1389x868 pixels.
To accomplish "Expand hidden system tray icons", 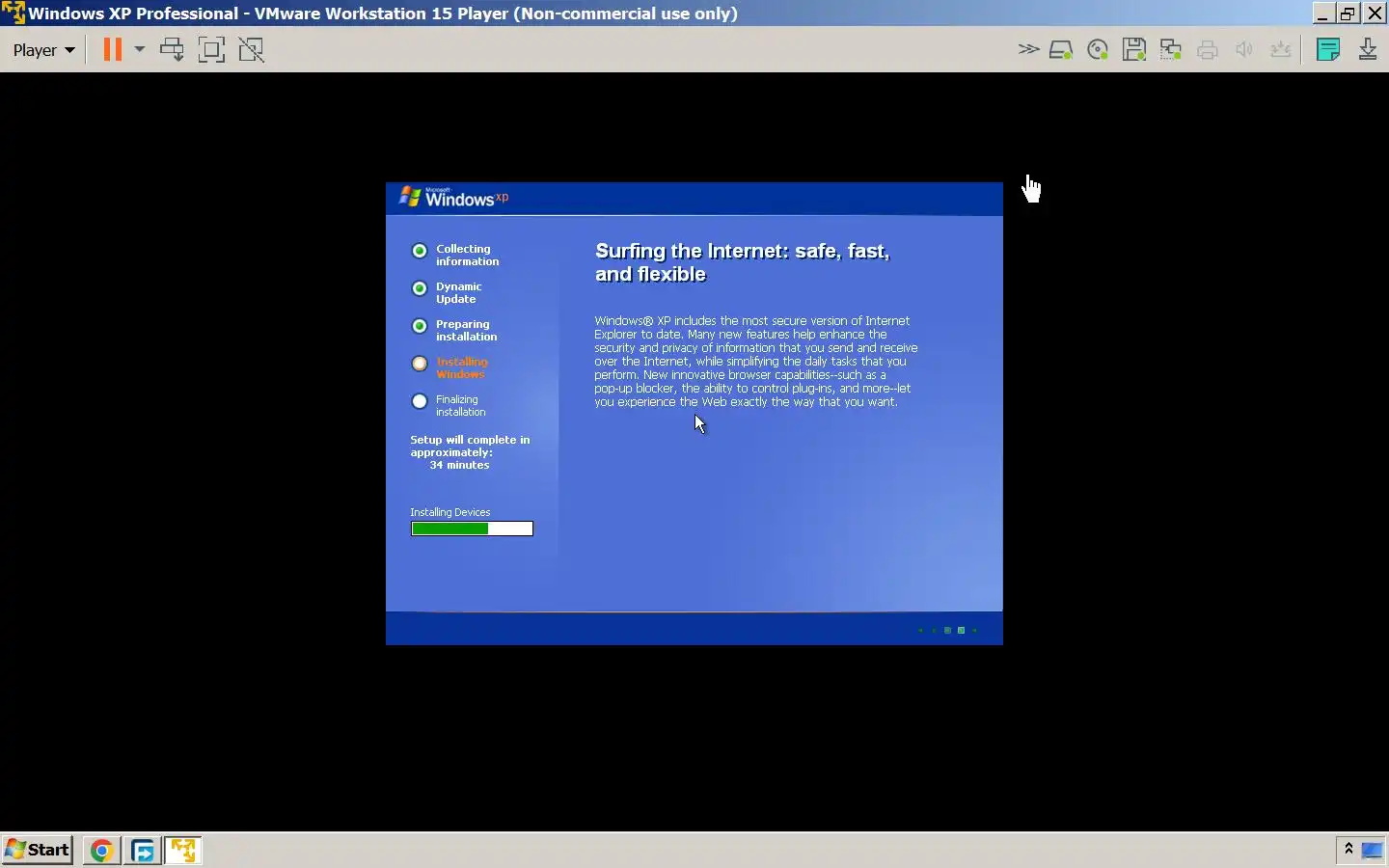I will click(1348, 849).
